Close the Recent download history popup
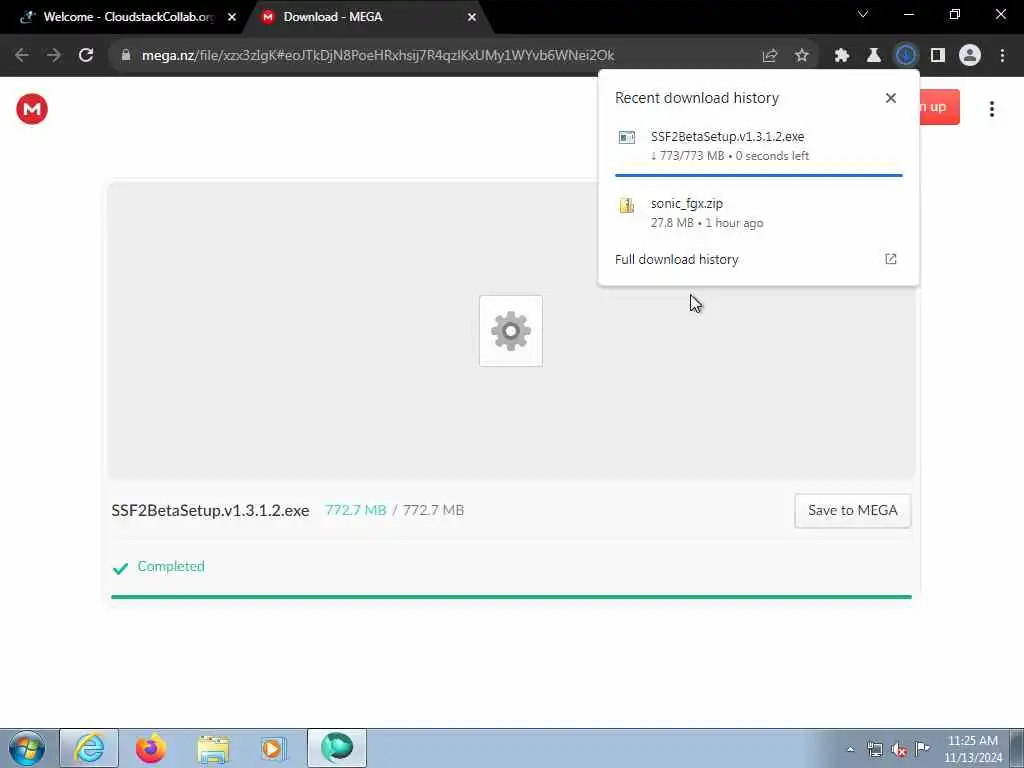This screenshot has height=768, width=1024. (891, 98)
